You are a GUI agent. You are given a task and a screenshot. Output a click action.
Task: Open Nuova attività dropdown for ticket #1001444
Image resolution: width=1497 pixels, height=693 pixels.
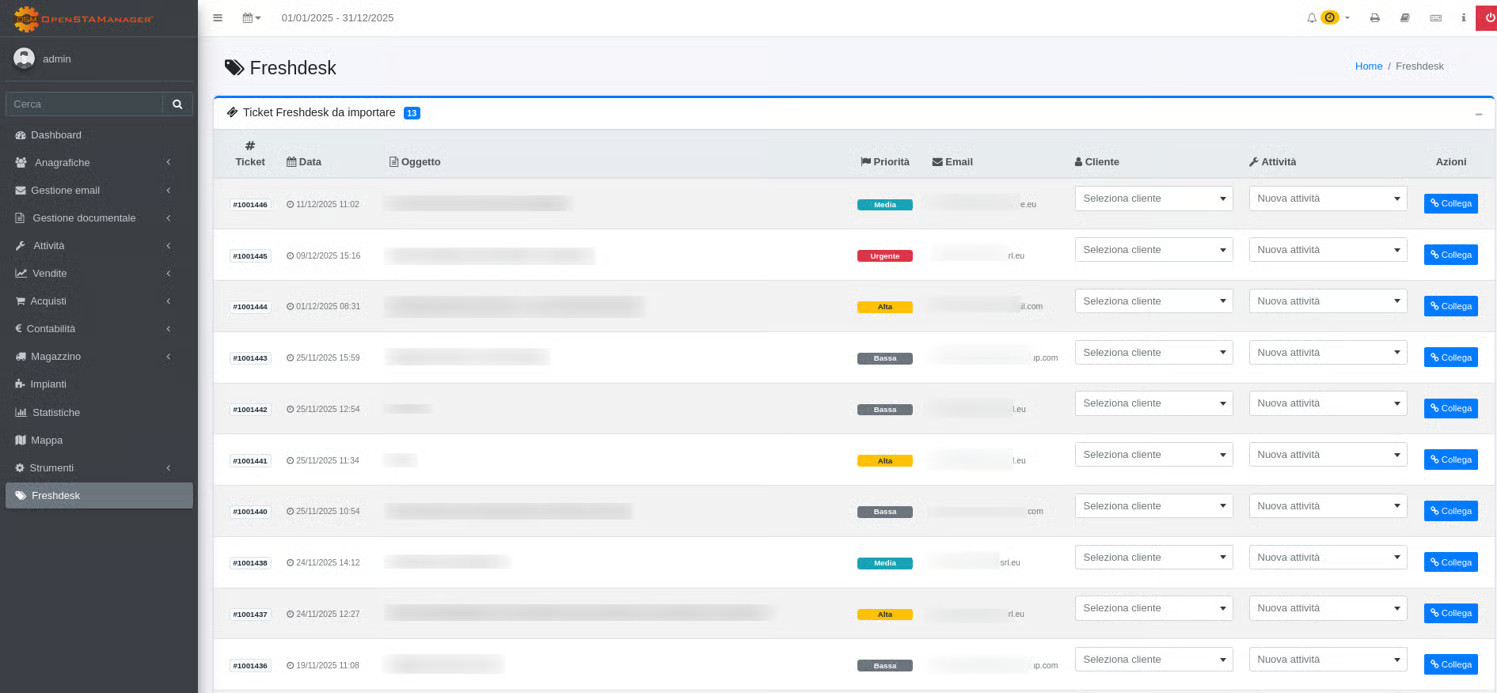1327,301
